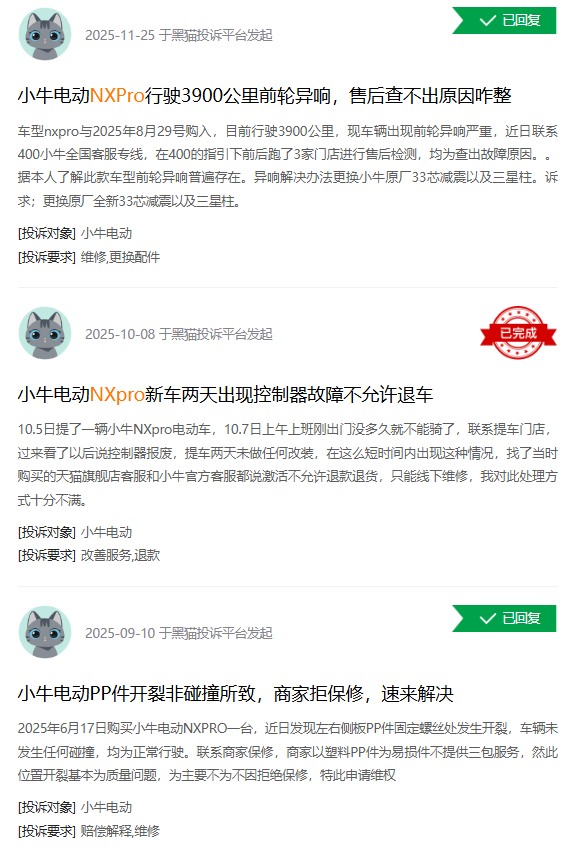Viewport: 575px width, 859px height.
Task: Click the red 已完成 stamp badge
Action: pos(518,333)
